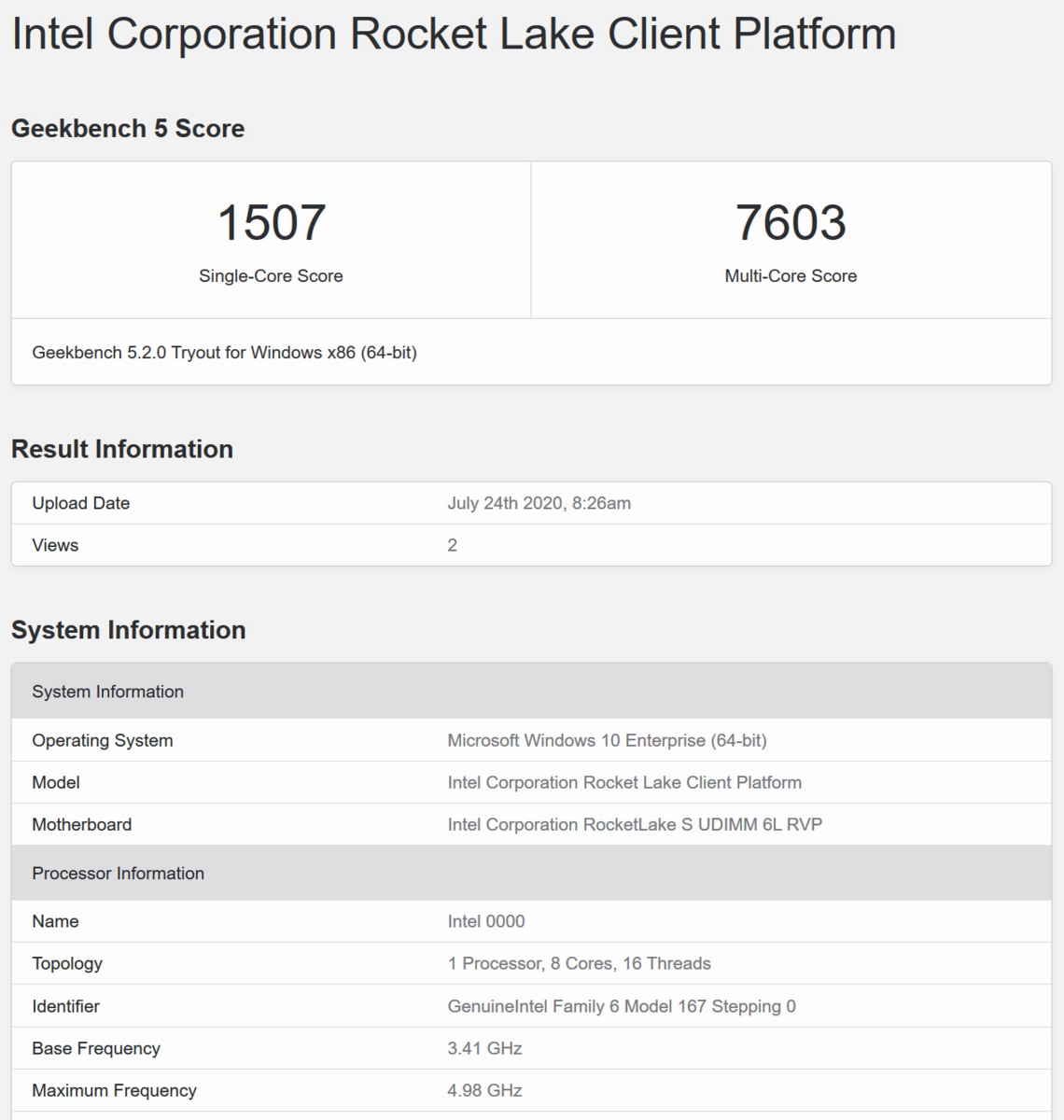Select Microsoft Windows 10 Enterprise (64-bit) value
Viewport: 1064px width, 1120px height.
pos(607,741)
